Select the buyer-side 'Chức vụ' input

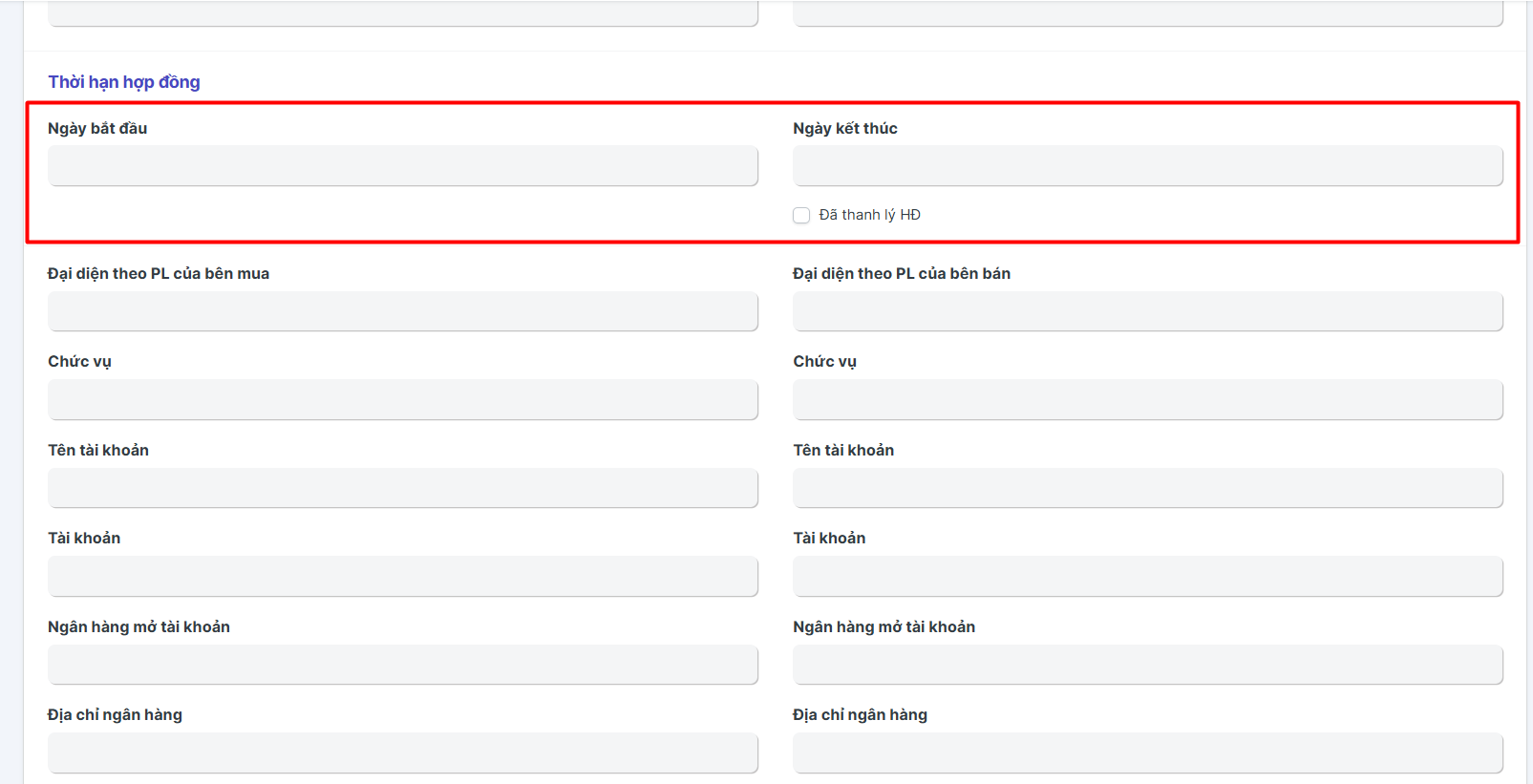[402, 400]
